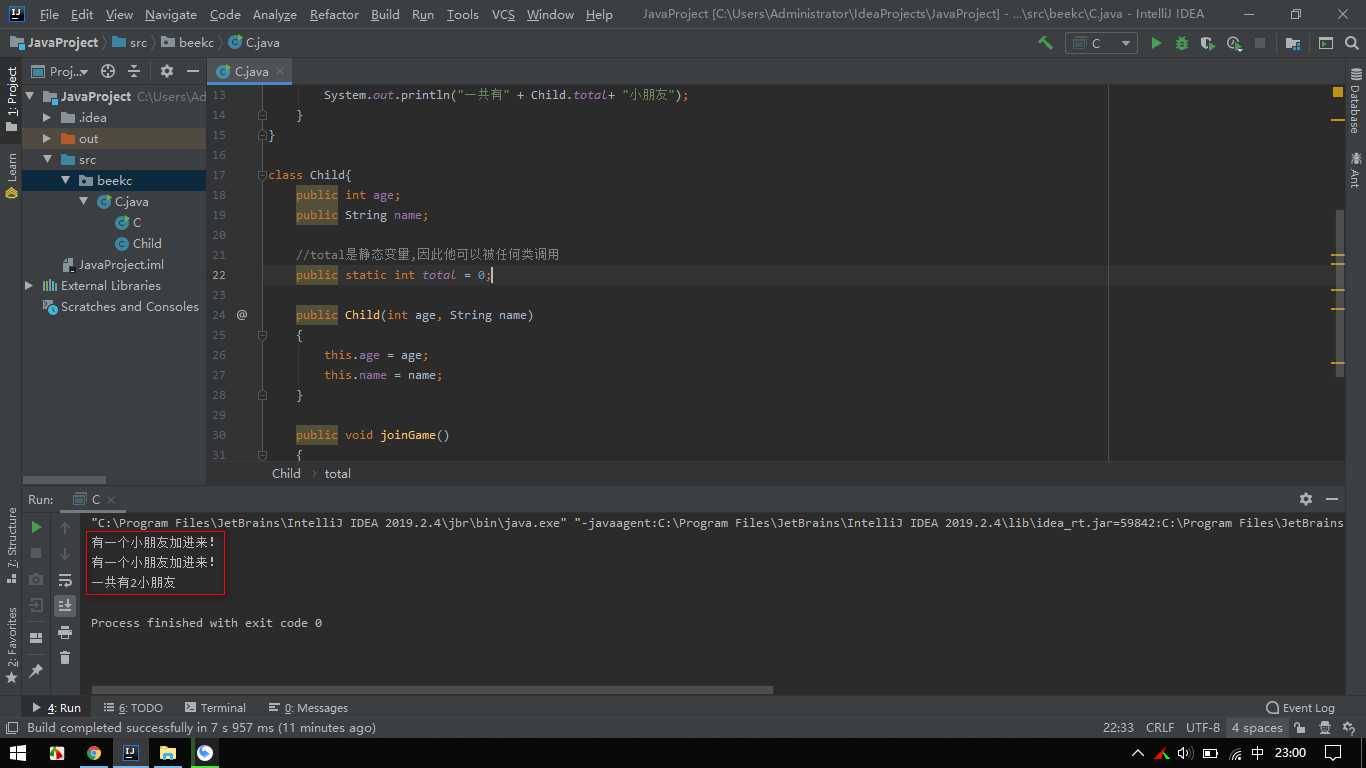
Task: Open the Event Log
Action: [1300, 707]
